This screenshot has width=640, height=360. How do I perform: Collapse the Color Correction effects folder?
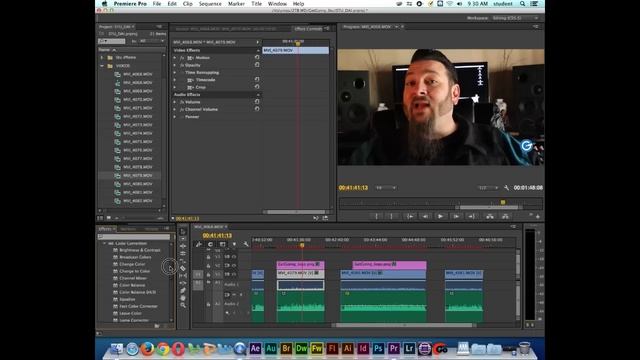click(x=104, y=243)
